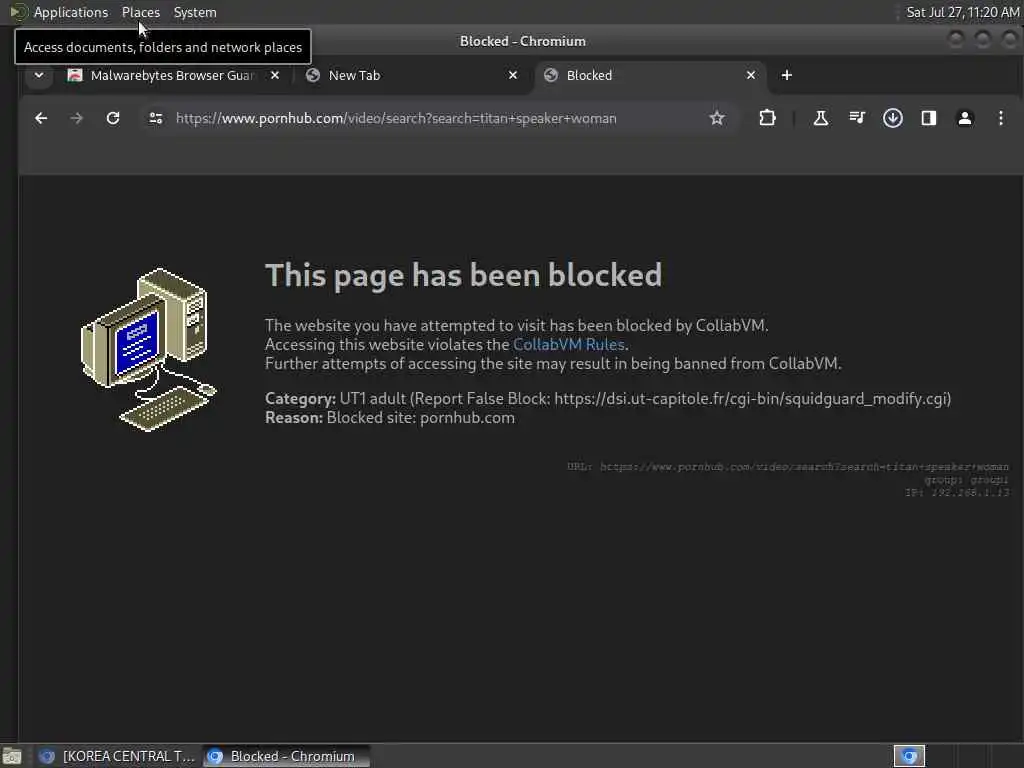Image resolution: width=1024 pixels, height=768 pixels.
Task: Open the profile avatar icon
Action: [965, 118]
